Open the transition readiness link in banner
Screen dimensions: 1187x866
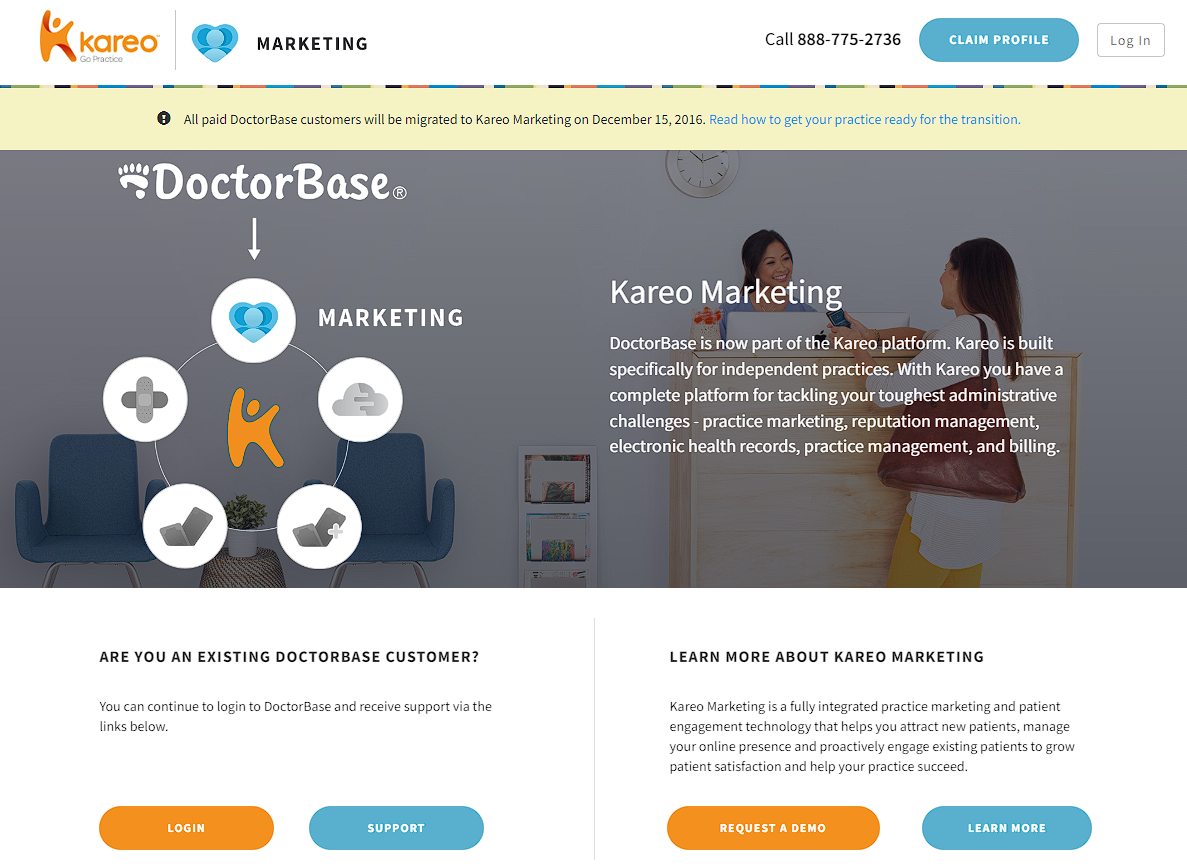[865, 120]
